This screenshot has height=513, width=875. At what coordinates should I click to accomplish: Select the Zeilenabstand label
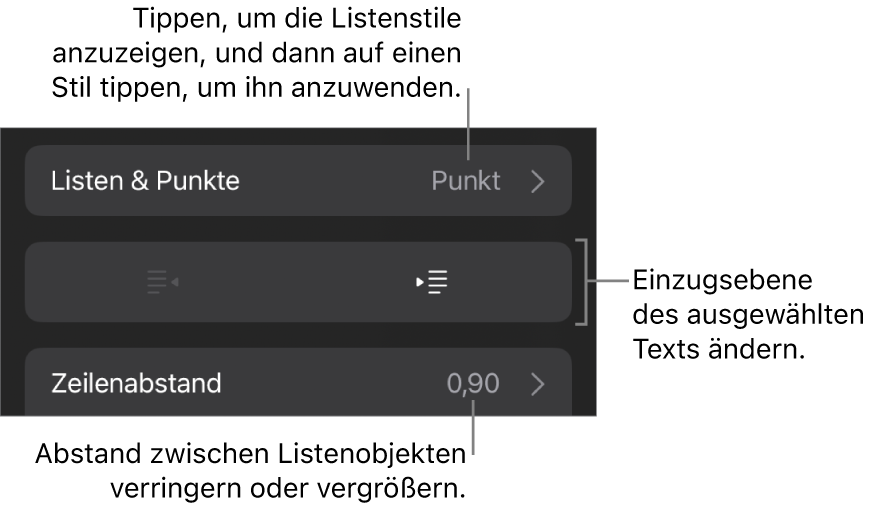(x=135, y=382)
